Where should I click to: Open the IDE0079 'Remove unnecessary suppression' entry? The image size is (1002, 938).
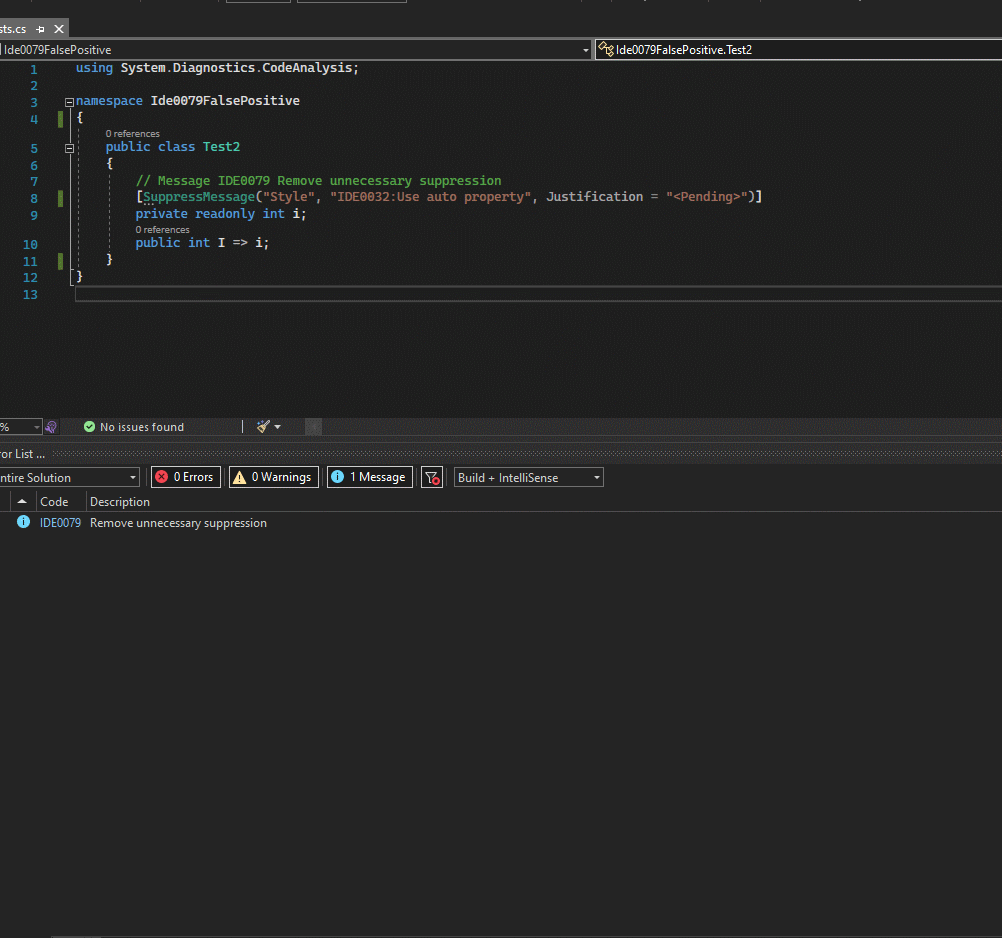tap(178, 522)
